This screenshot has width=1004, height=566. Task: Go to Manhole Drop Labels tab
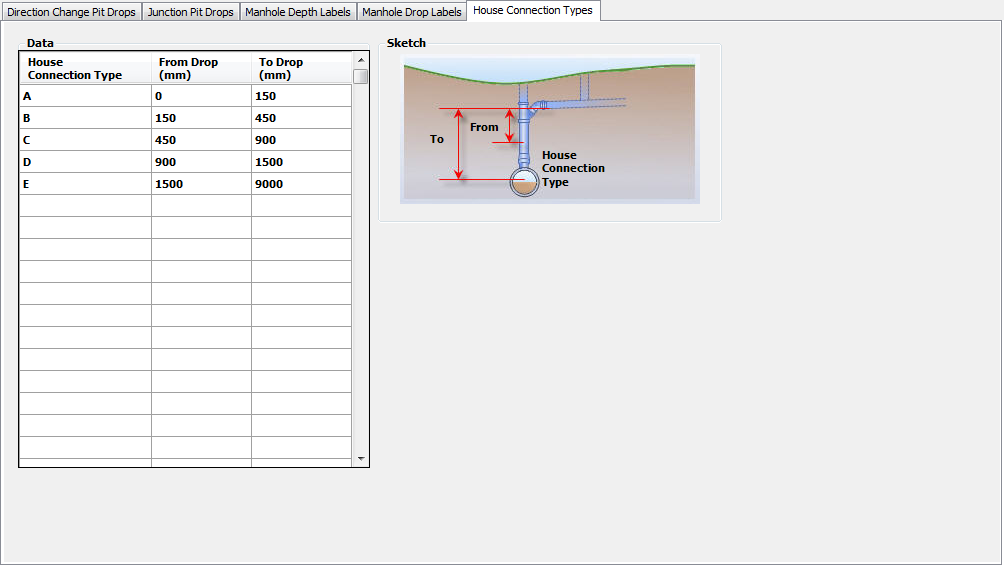411,12
